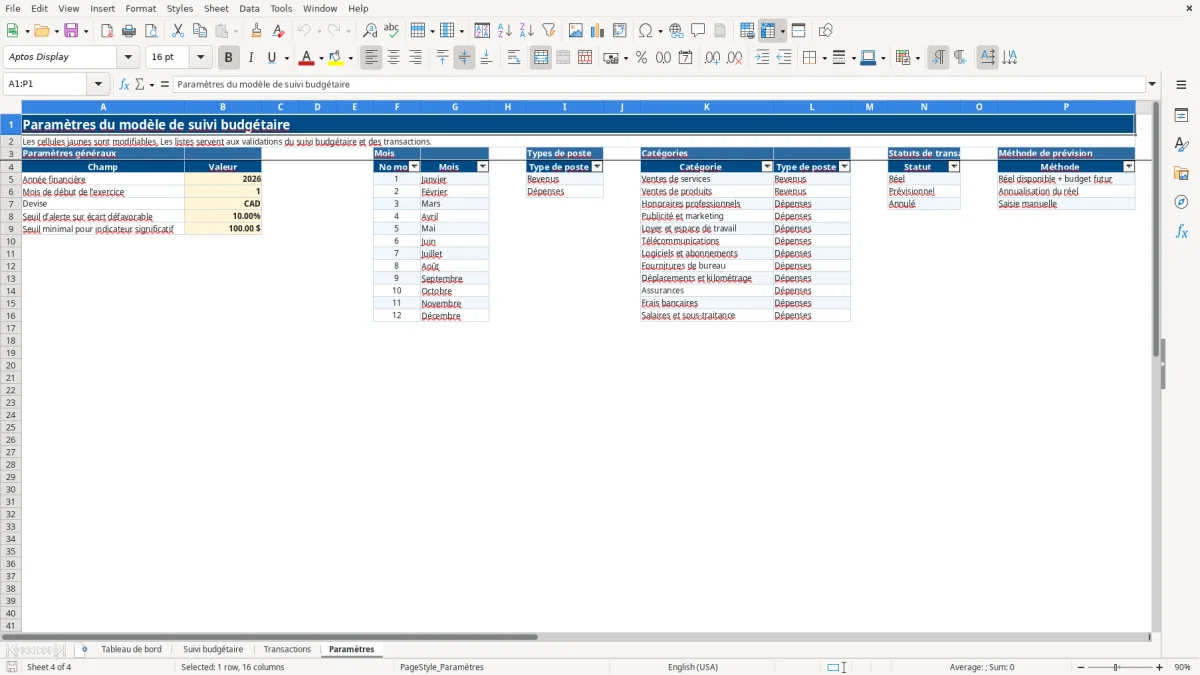Click the Format as Percent icon
The height and width of the screenshot is (675, 1200).
(641, 58)
